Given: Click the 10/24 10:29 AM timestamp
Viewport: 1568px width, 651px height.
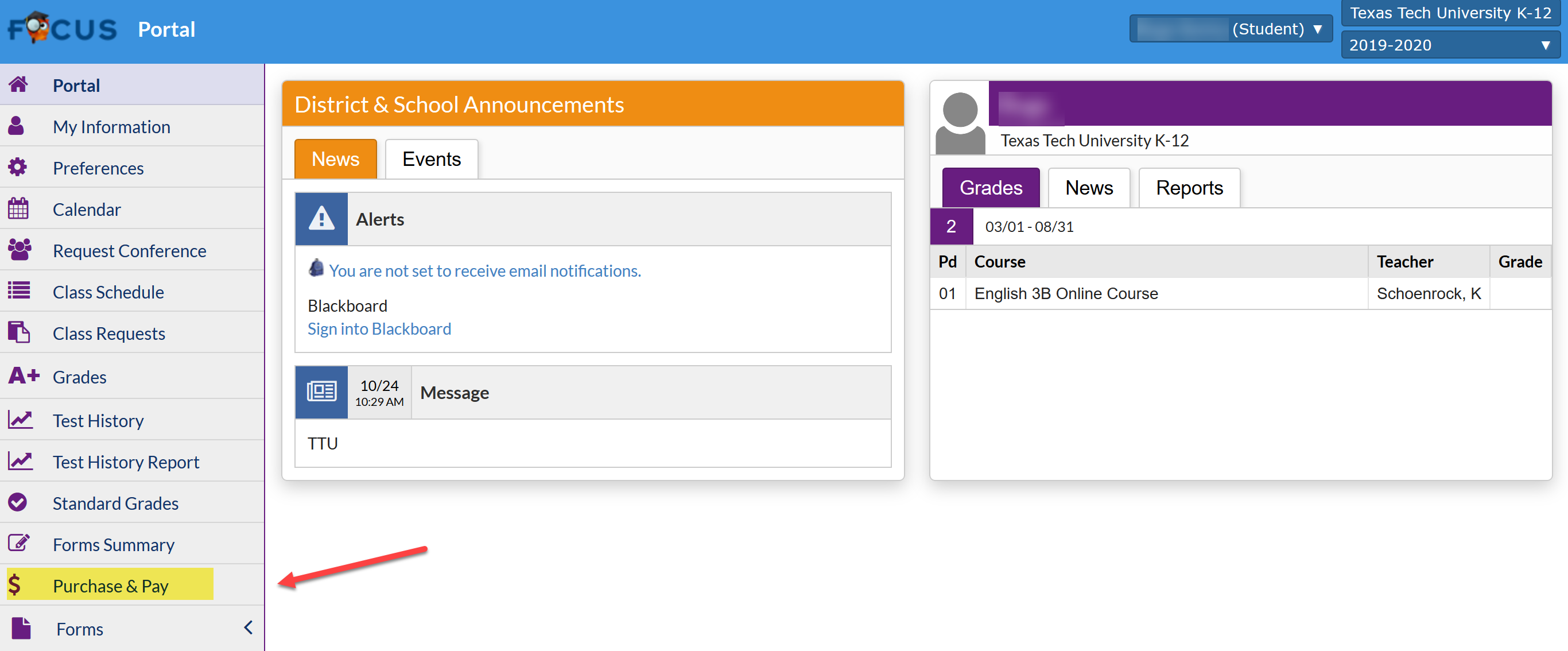Looking at the screenshot, I should point(379,392).
